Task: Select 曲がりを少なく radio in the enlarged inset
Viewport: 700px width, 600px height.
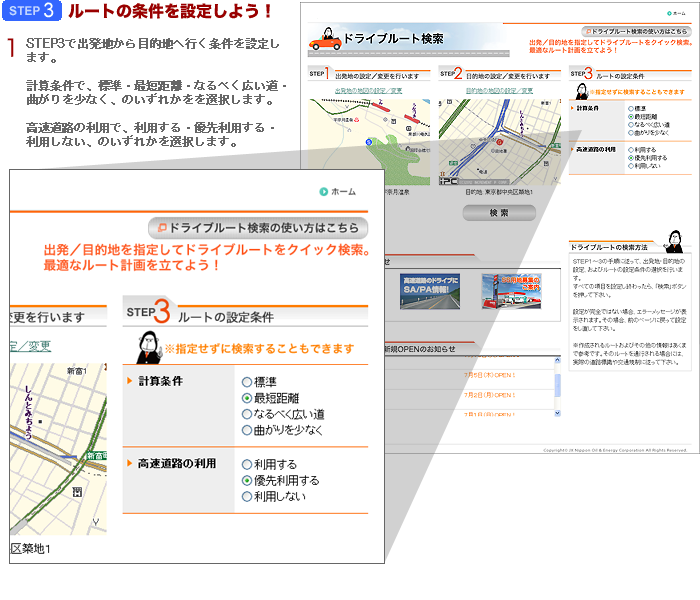Action: (246, 430)
